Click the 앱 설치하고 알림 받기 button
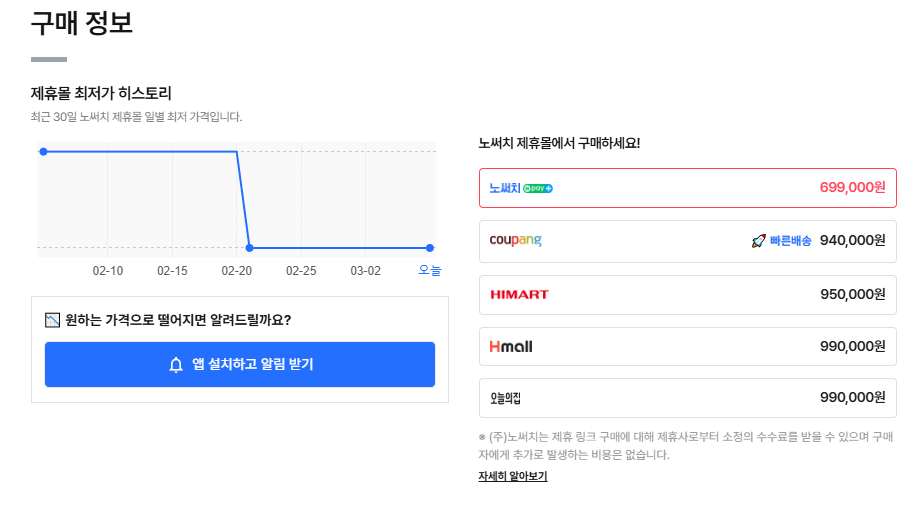The image size is (922, 516). [x=240, y=364]
